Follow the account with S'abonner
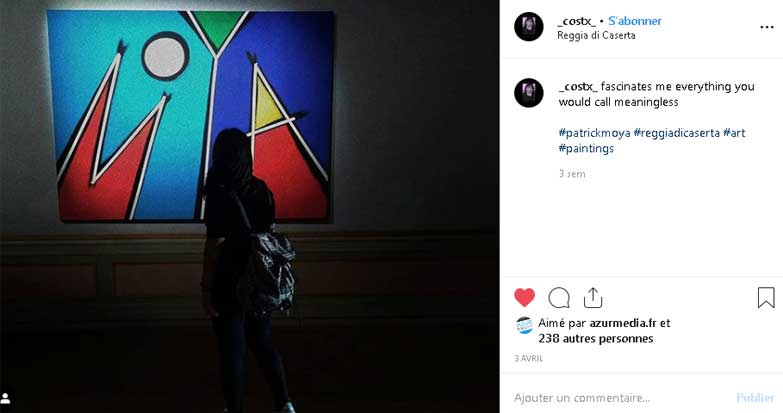 tap(635, 21)
